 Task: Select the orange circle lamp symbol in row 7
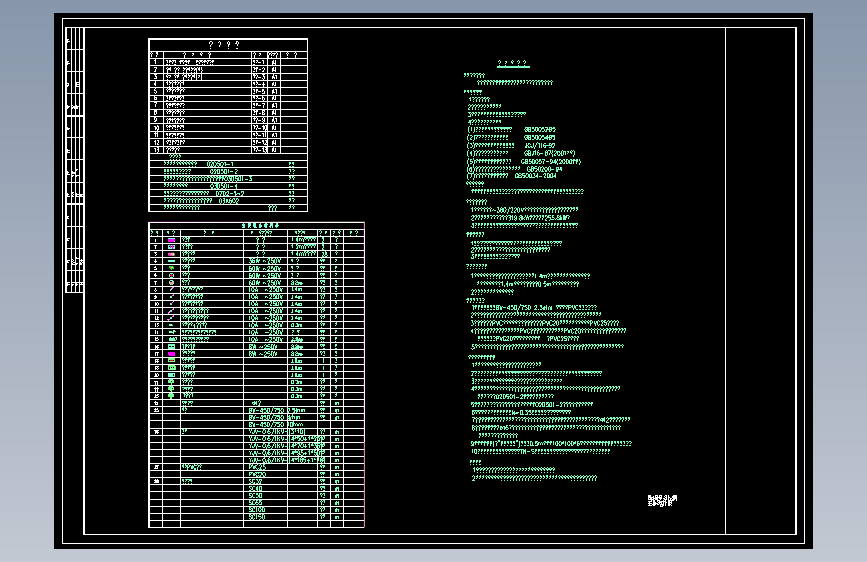[x=171, y=282]
